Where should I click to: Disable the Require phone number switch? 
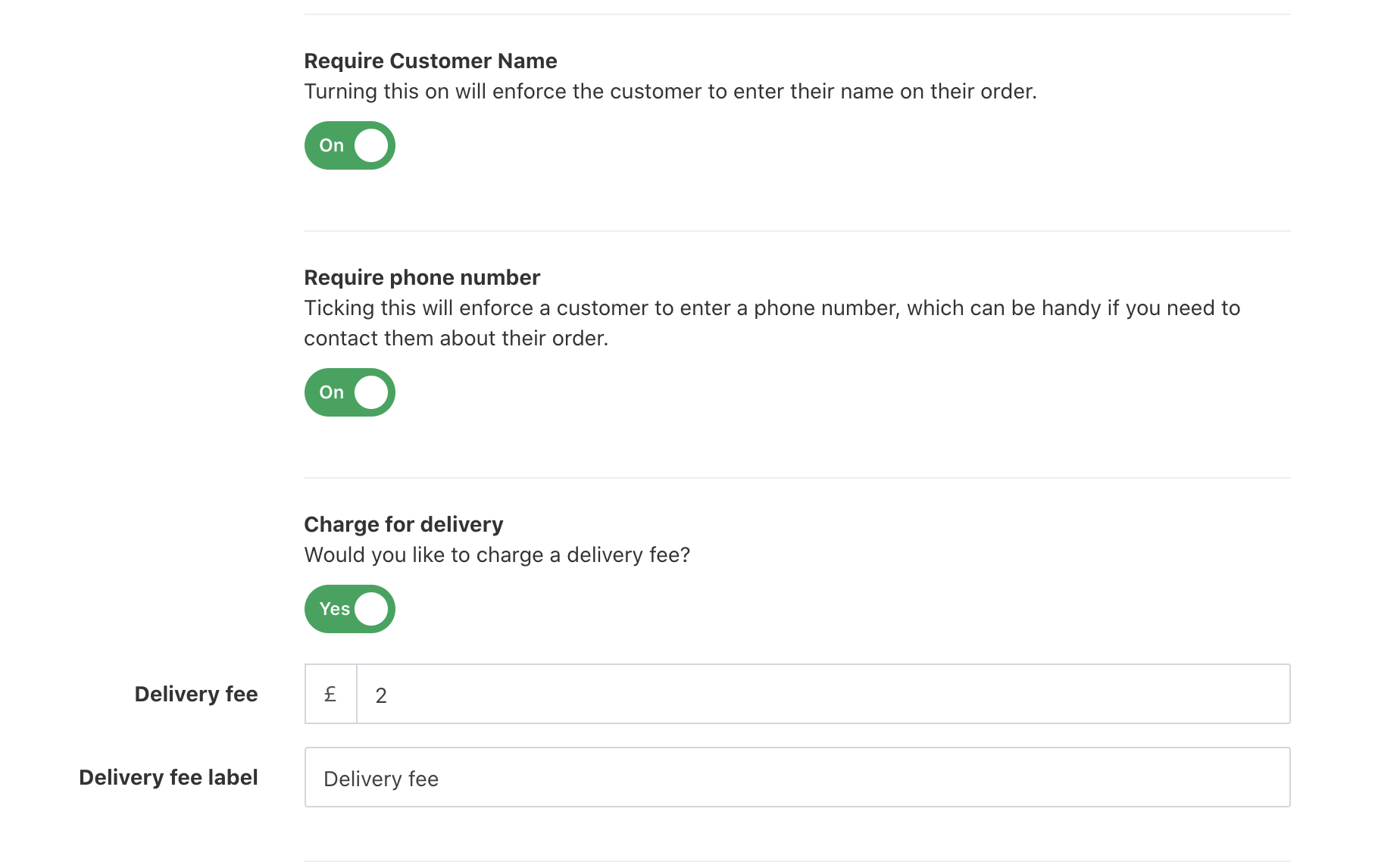tap(349, 392)
